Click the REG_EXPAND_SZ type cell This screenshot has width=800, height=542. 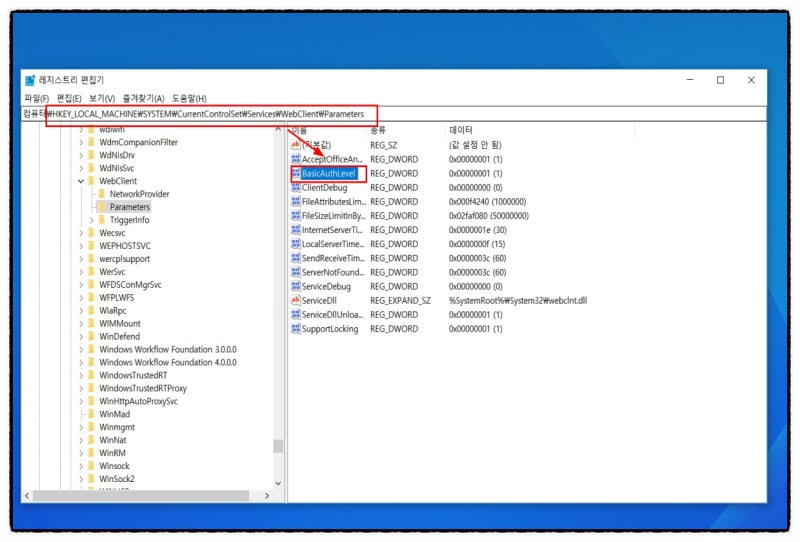click(400, 301)
